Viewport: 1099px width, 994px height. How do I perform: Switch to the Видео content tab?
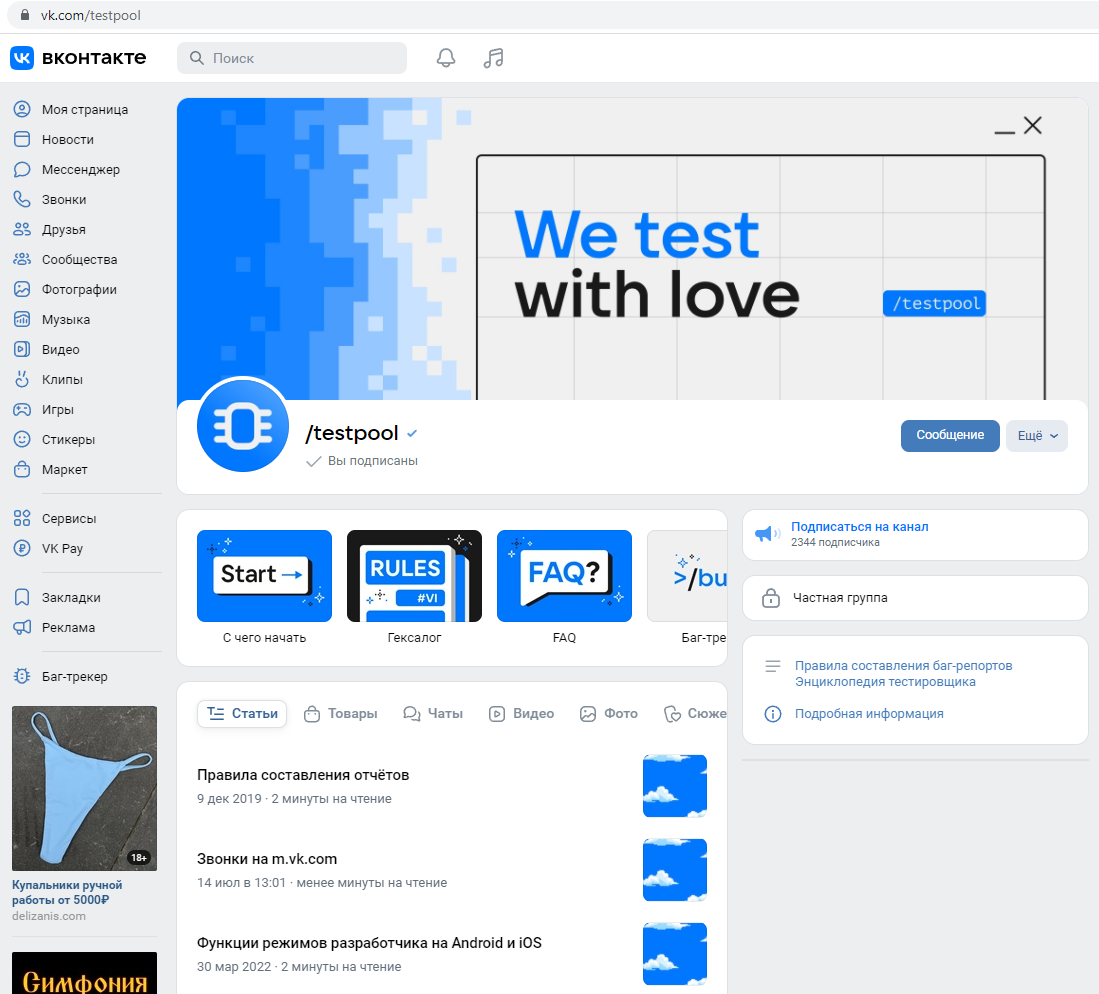[x=521, y=714]
